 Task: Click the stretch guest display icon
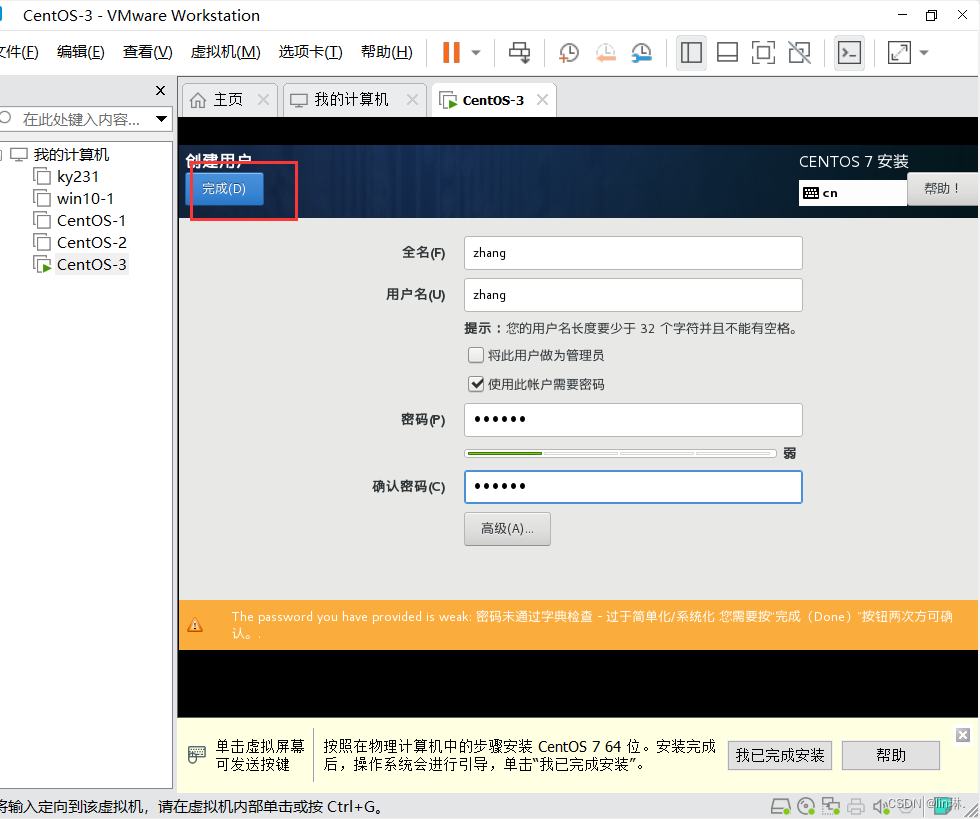pyautogui.click(x=899, y=53)
